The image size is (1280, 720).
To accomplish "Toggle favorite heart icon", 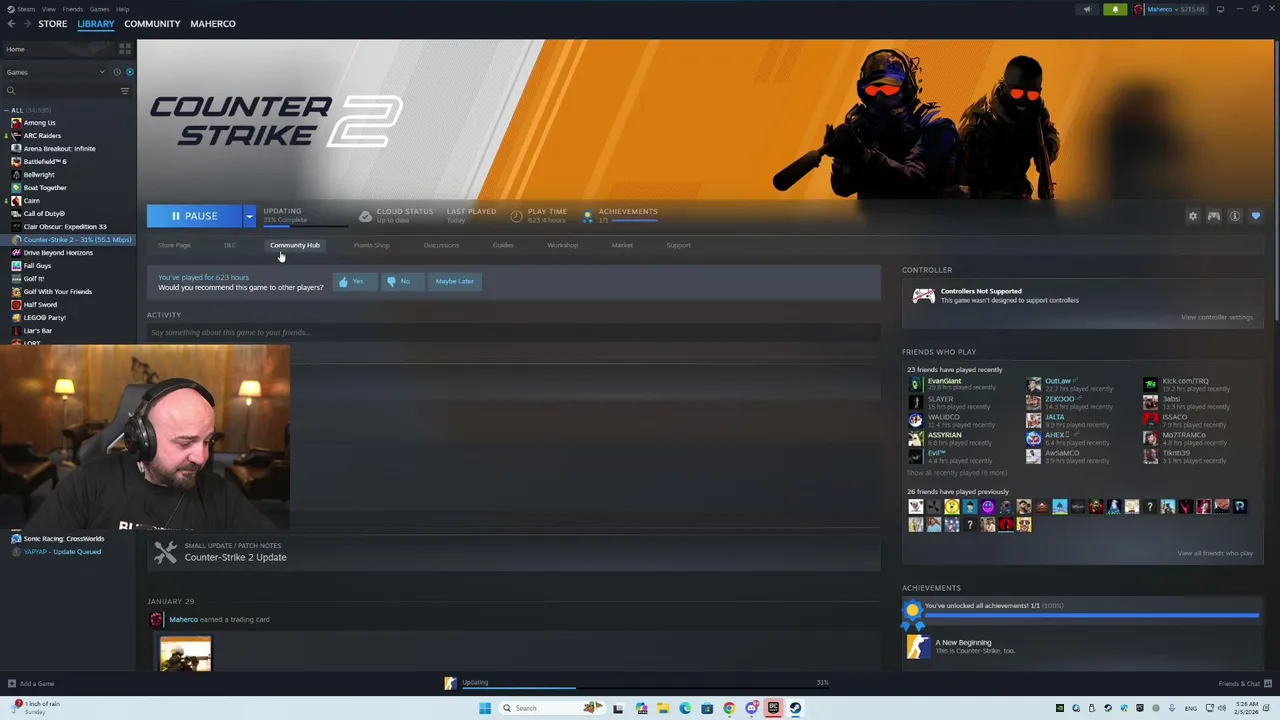I will point(1256,216).
